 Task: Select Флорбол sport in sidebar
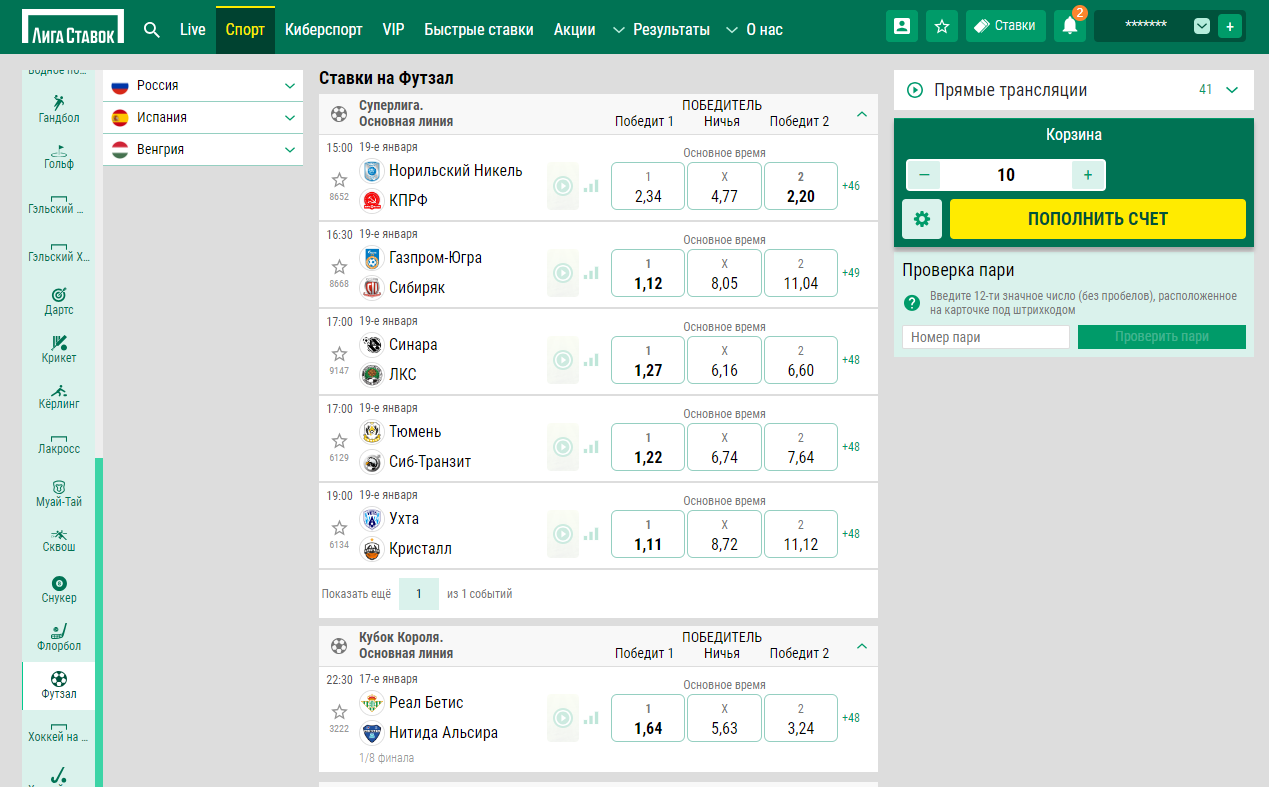(x=59, y=638)
